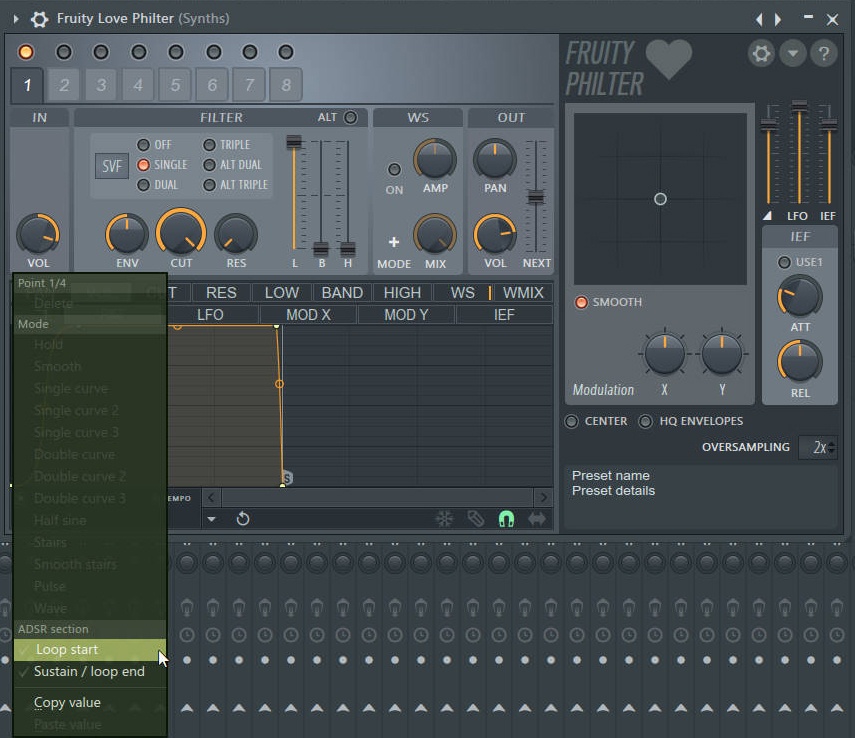The width and height of the screenshot is (855, 738).
Task: Open the plugin settings gear icon
Action: [761, 54]
